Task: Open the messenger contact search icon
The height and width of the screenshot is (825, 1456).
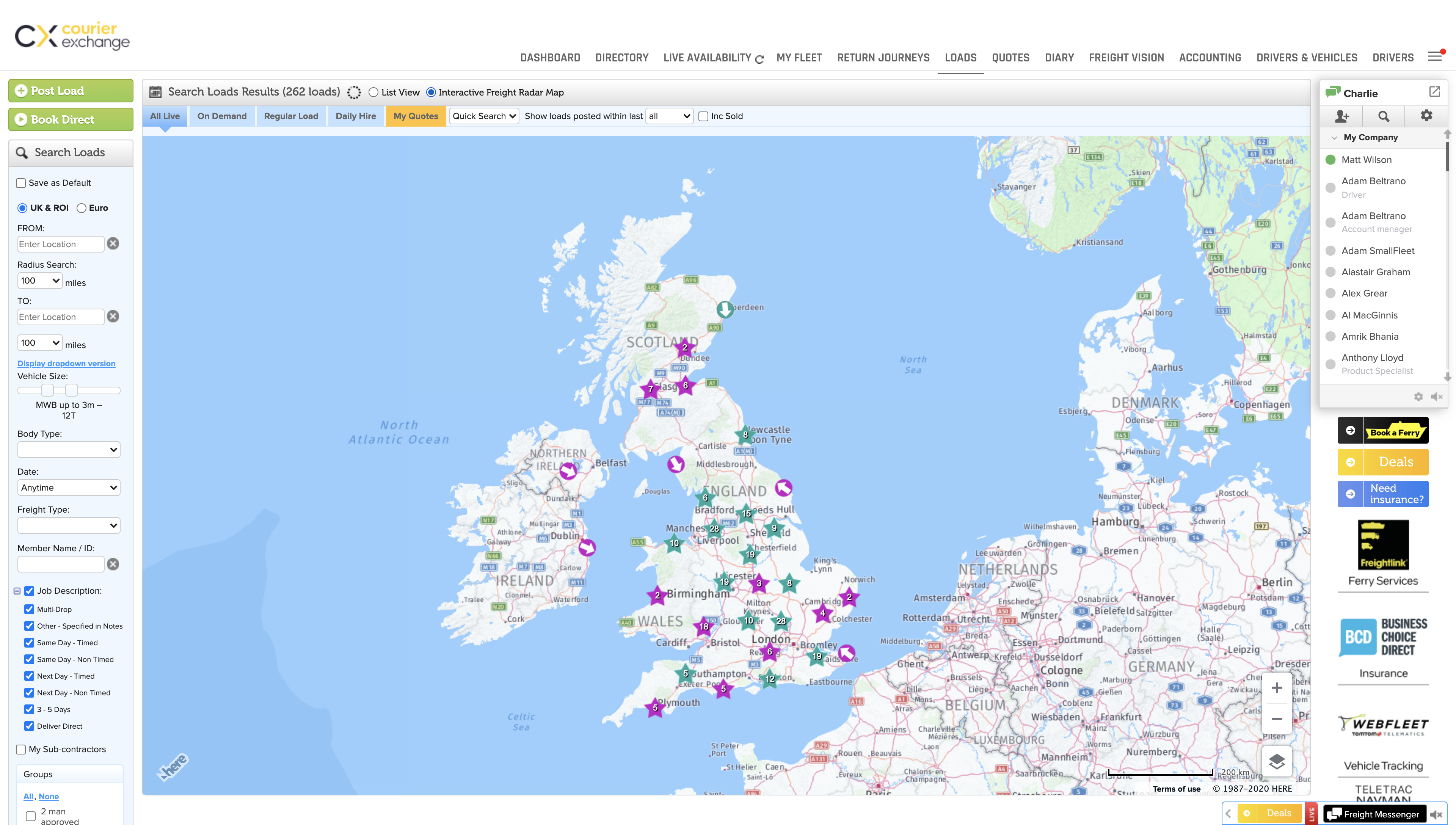Action: click(1384, 116)
